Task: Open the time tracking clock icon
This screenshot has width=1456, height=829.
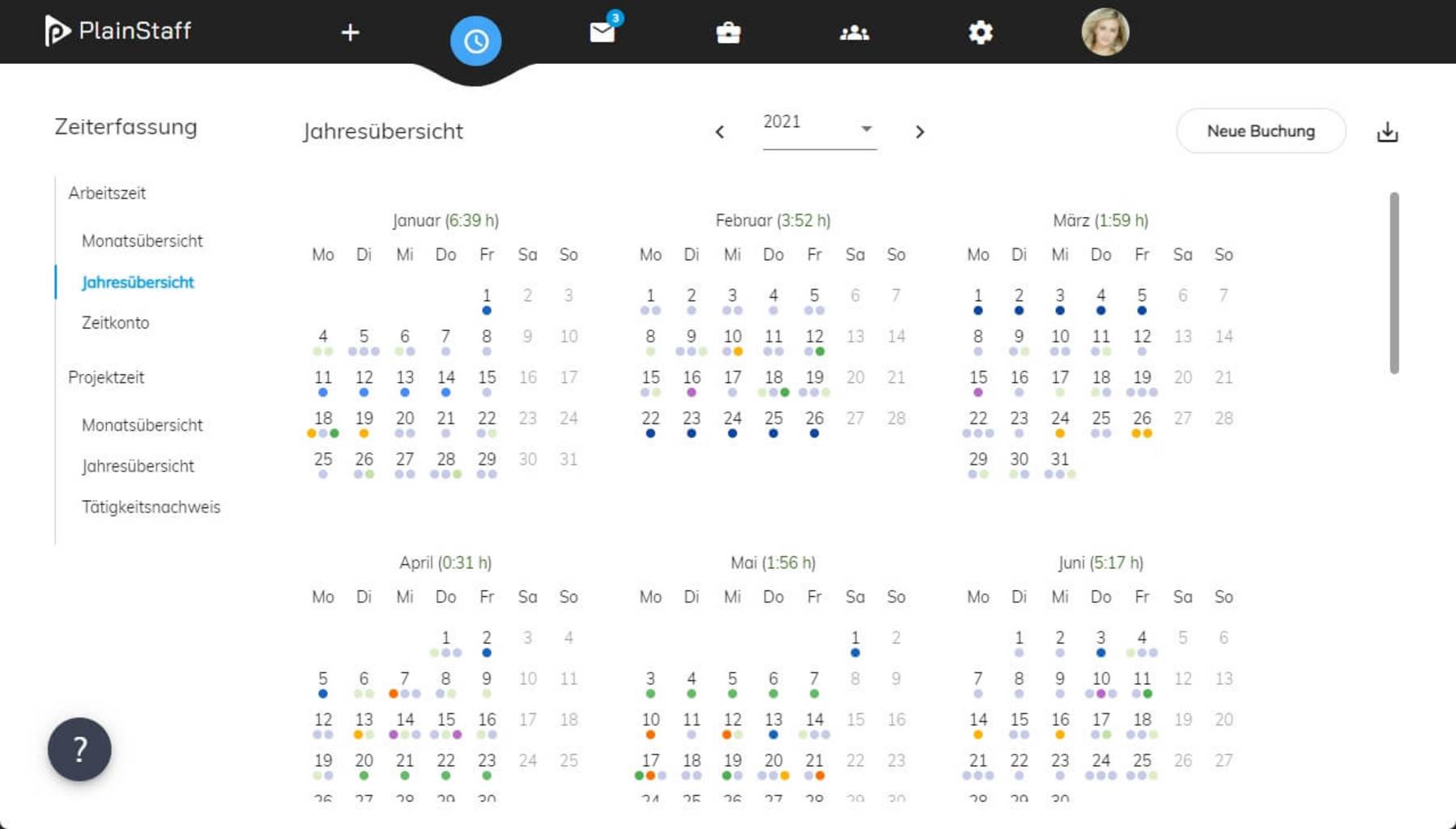Action: coord(475,40)
